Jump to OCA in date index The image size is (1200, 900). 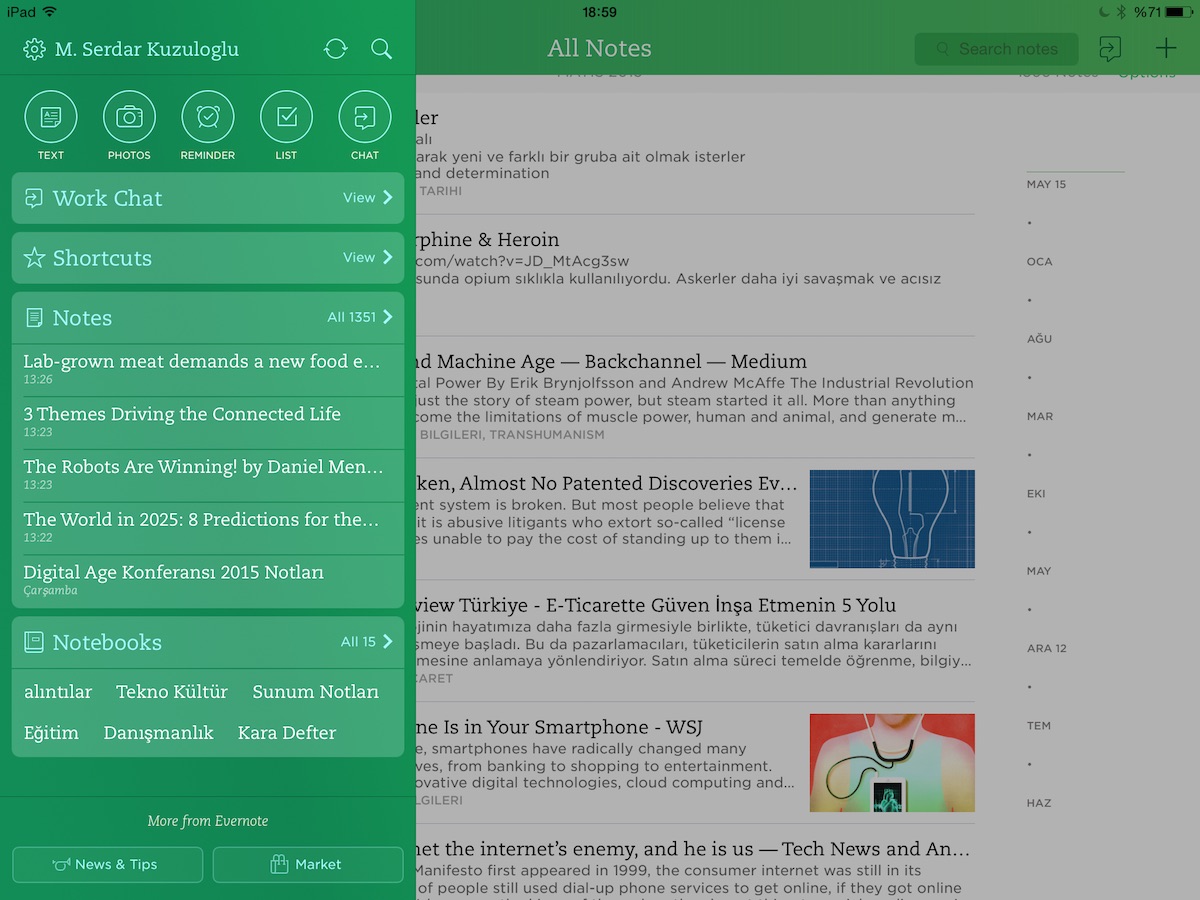tap(1039, 261)
